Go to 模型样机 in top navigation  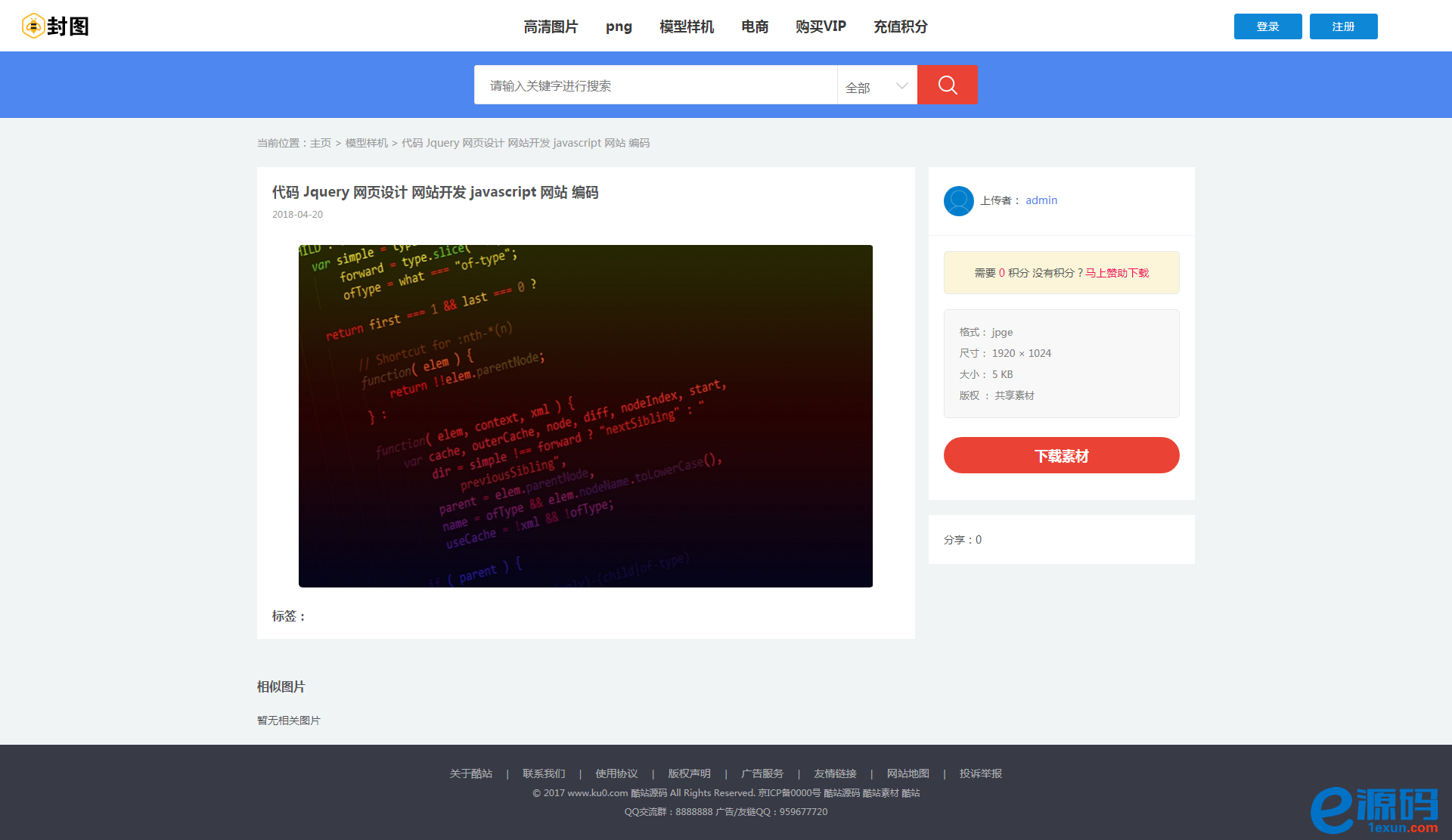(686, 26)
